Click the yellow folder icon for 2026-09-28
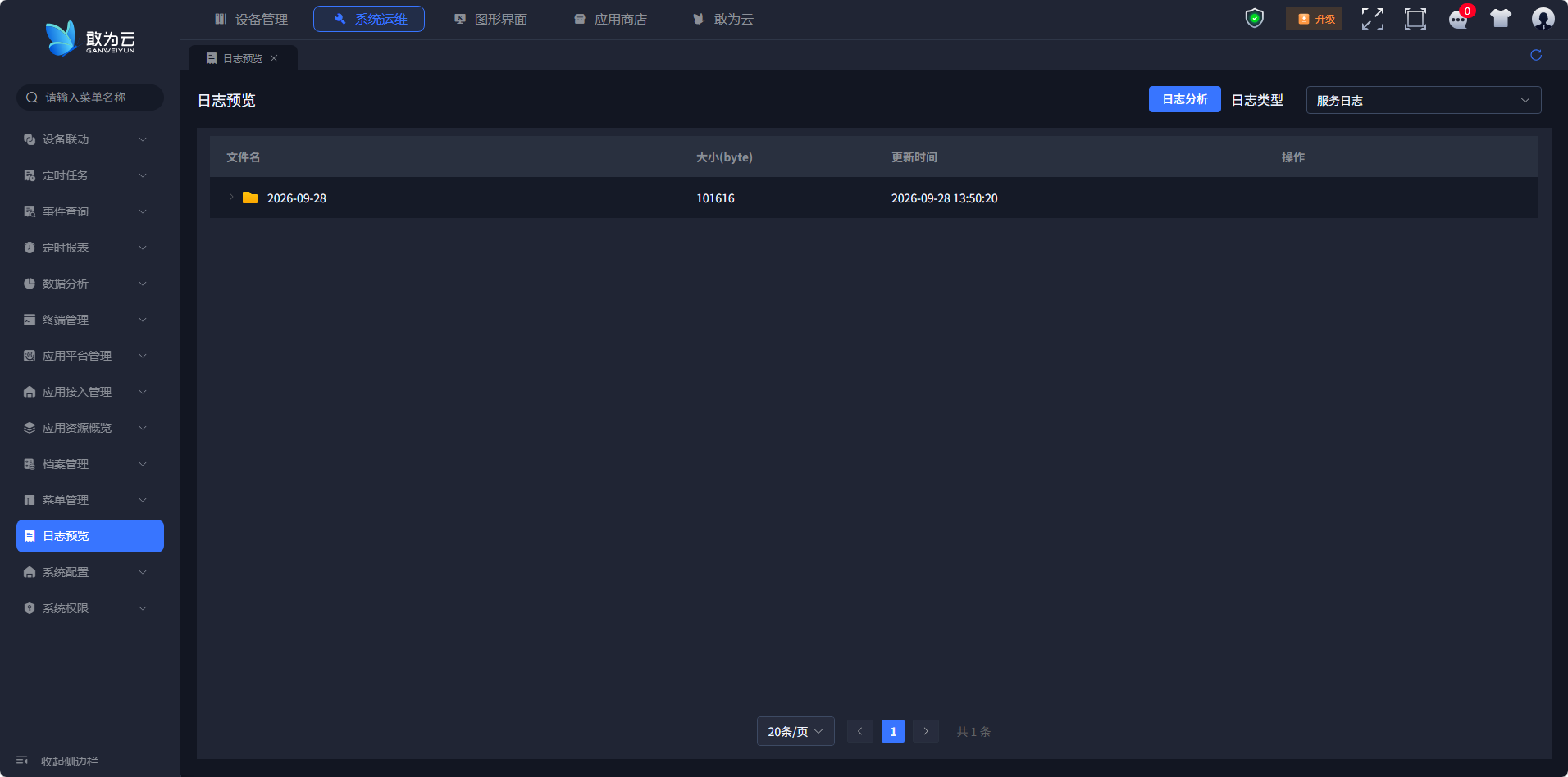Image resolution: width=1568 pixels, height=777 pixels. pos(250,198)
